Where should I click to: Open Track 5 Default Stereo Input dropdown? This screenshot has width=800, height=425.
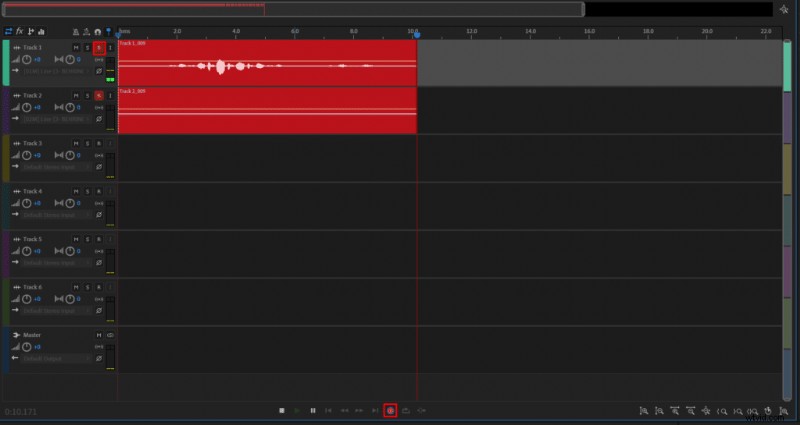(56, 263)
